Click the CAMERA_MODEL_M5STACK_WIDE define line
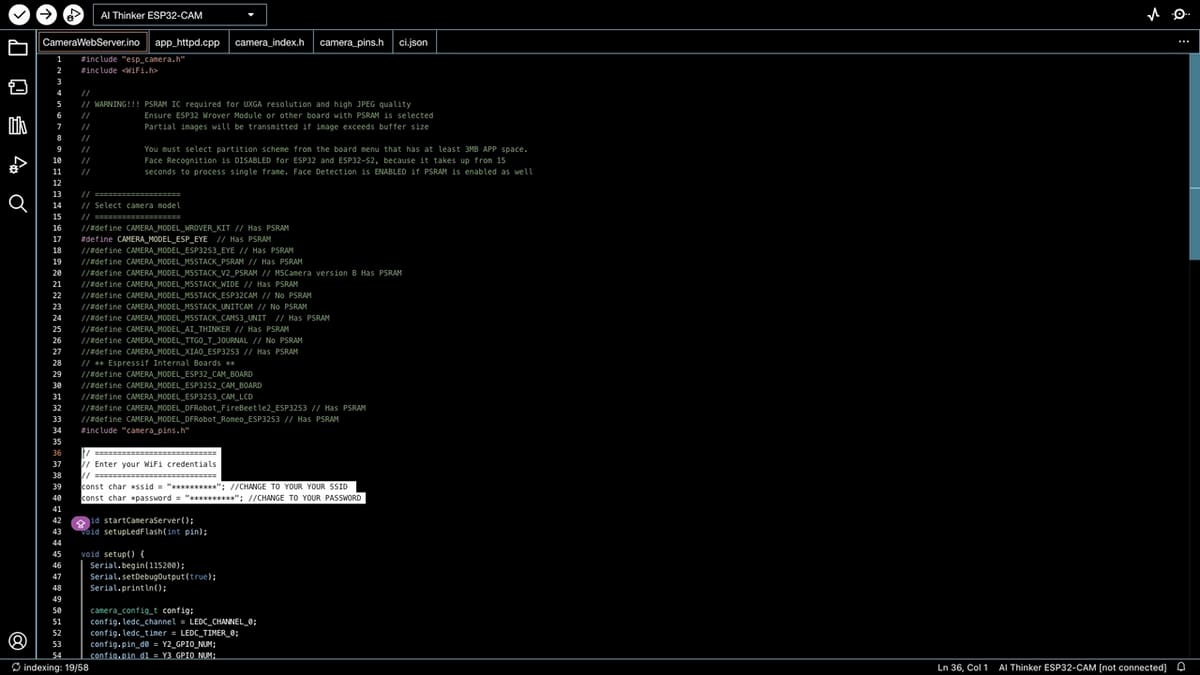Viewport: 1200px width, 675px height. pyautogui.click(x=189, y=284)
